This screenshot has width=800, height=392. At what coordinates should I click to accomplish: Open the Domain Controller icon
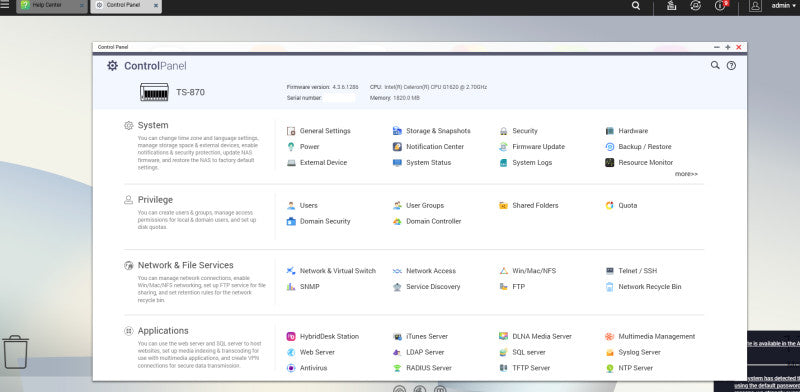point(397,222)
